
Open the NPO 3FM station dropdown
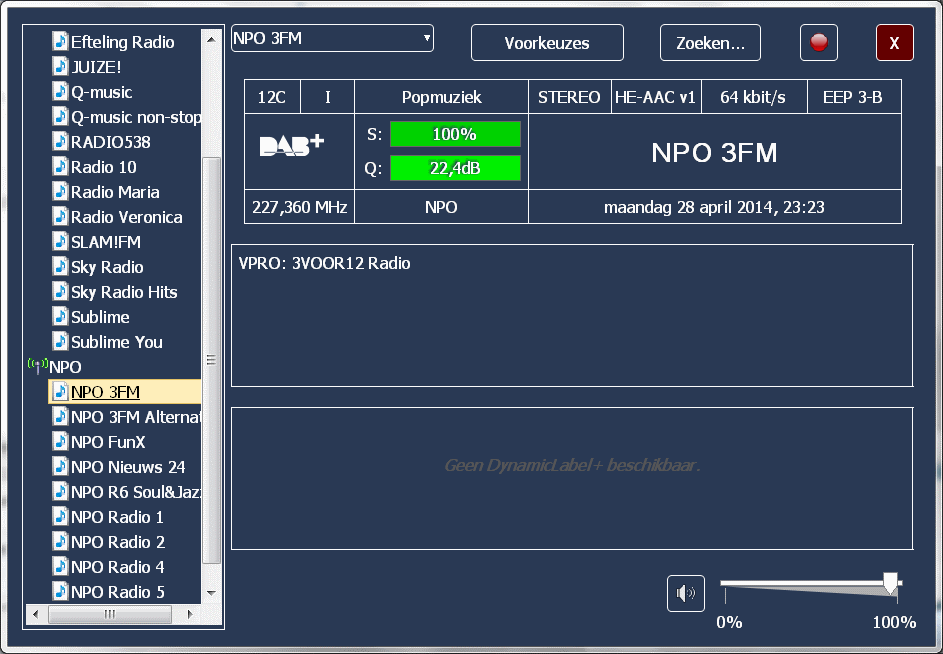point(332,39)
